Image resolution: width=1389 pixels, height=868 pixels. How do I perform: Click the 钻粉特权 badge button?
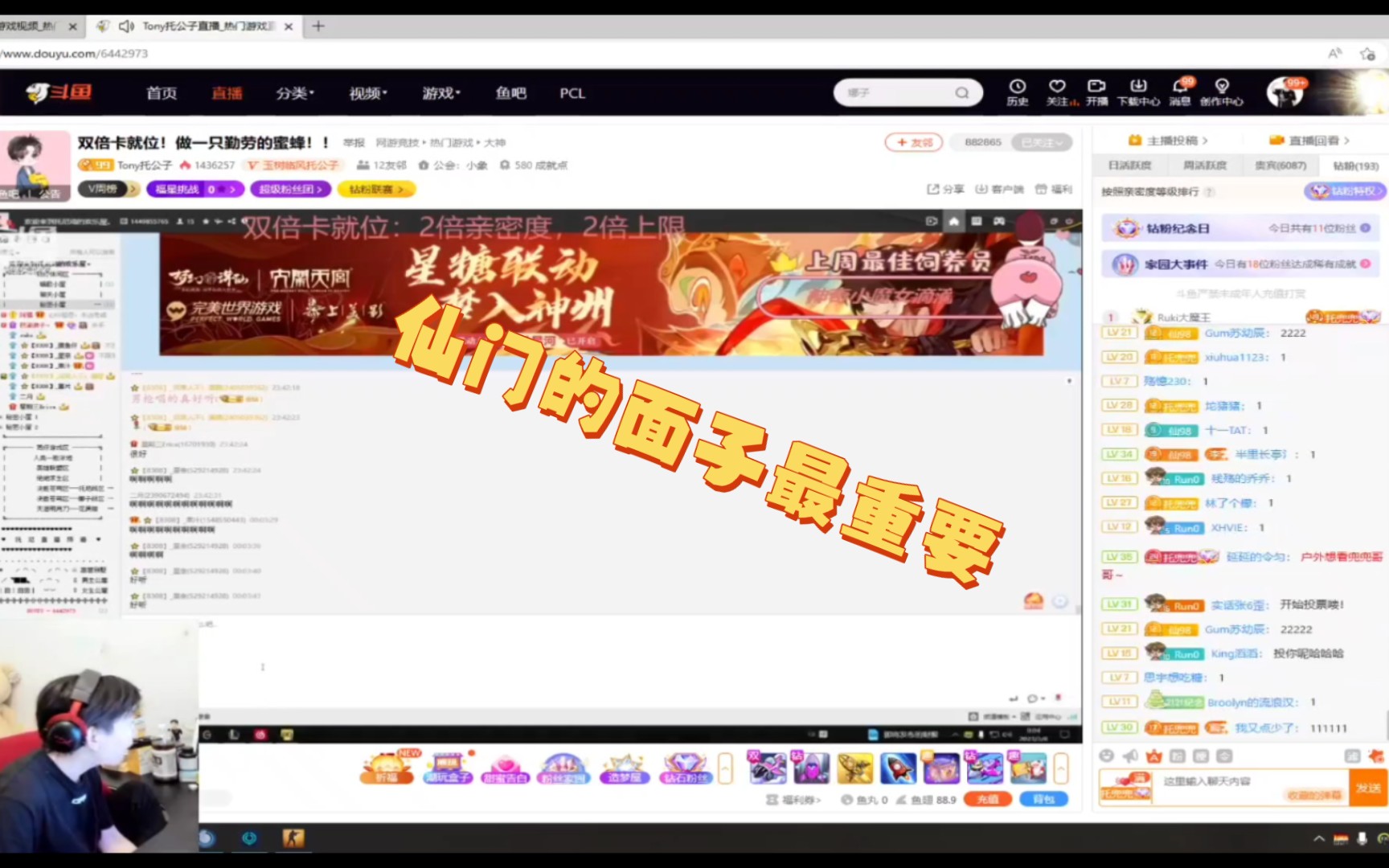(x=1345, y=191)
